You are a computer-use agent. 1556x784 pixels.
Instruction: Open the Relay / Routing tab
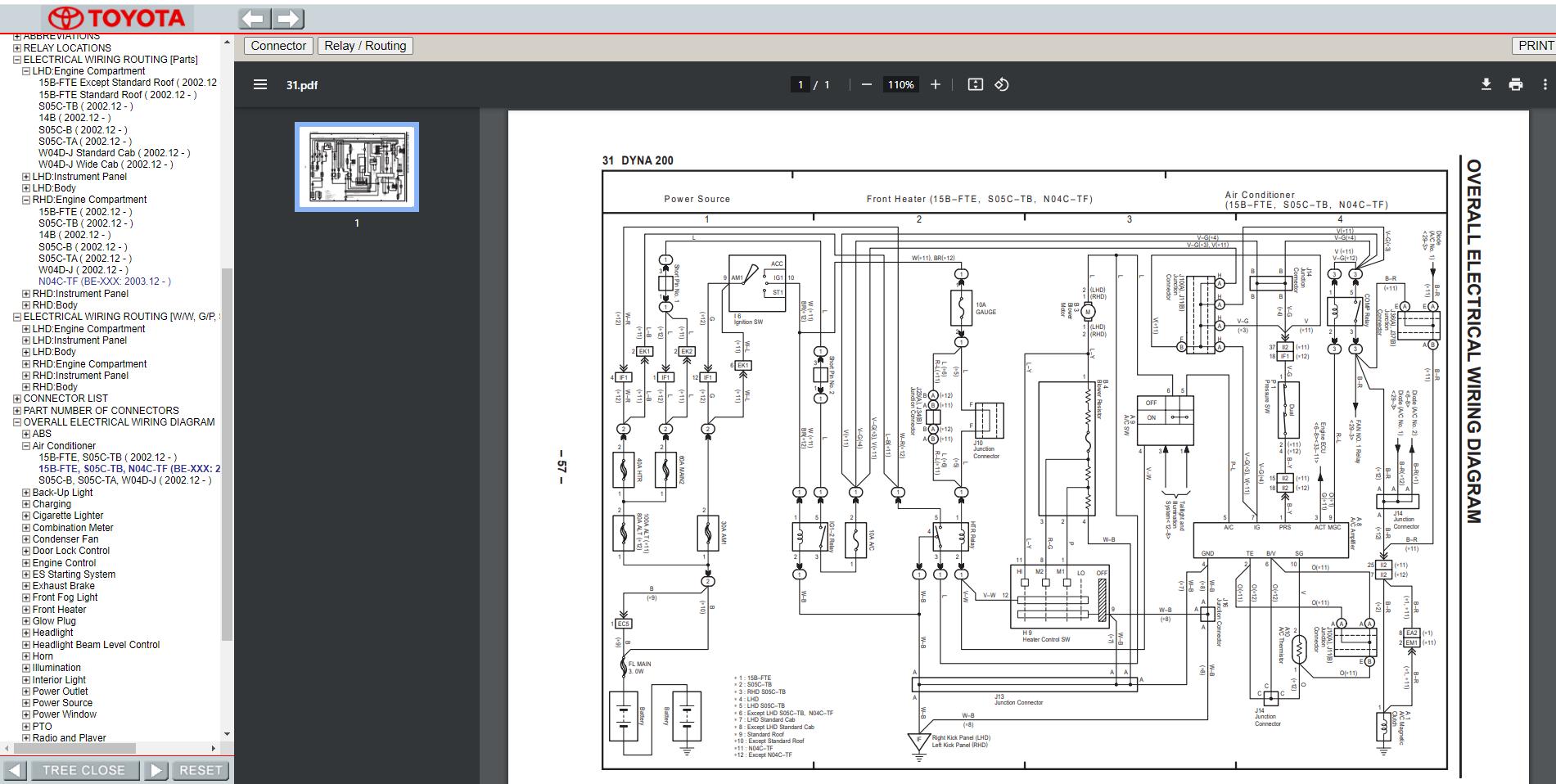click(x=365, y=46)
